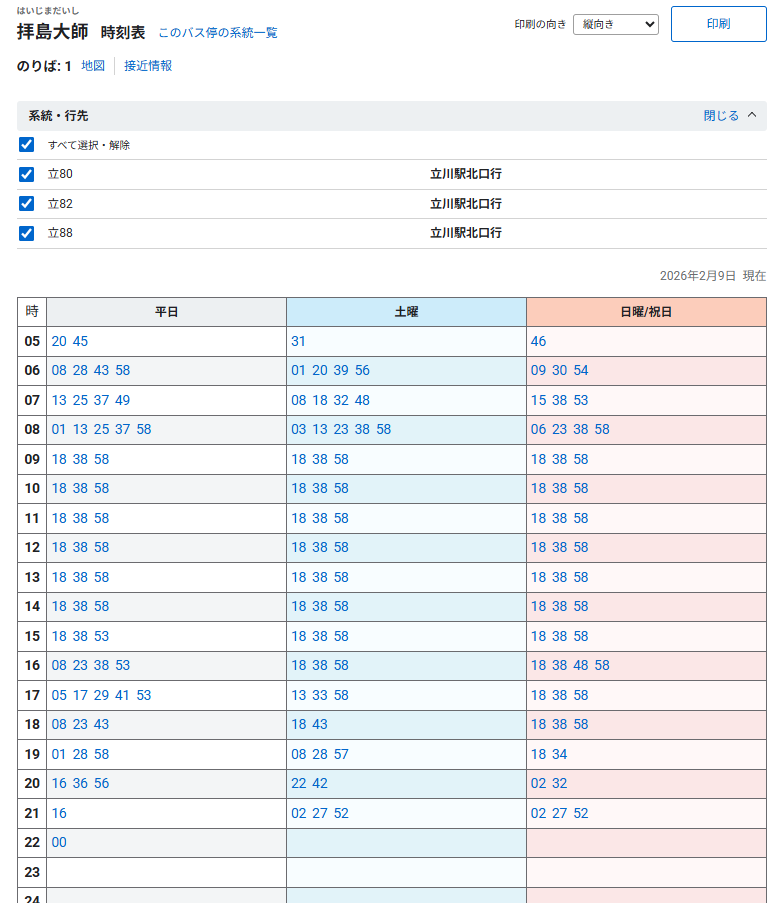Click weekday 05:20 departure time

(x=59, y=341)
